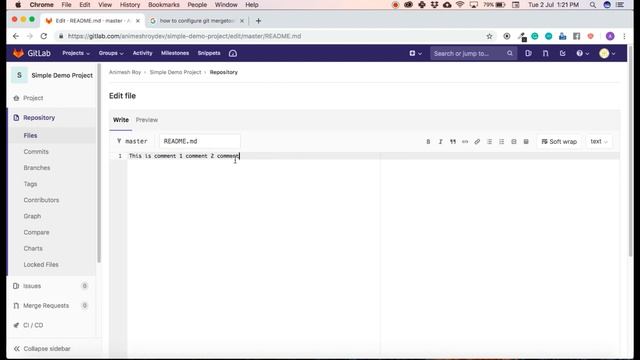Reload the page in Chrome
The width and height of the screenshot is (640, 360).
pos(44,36)
